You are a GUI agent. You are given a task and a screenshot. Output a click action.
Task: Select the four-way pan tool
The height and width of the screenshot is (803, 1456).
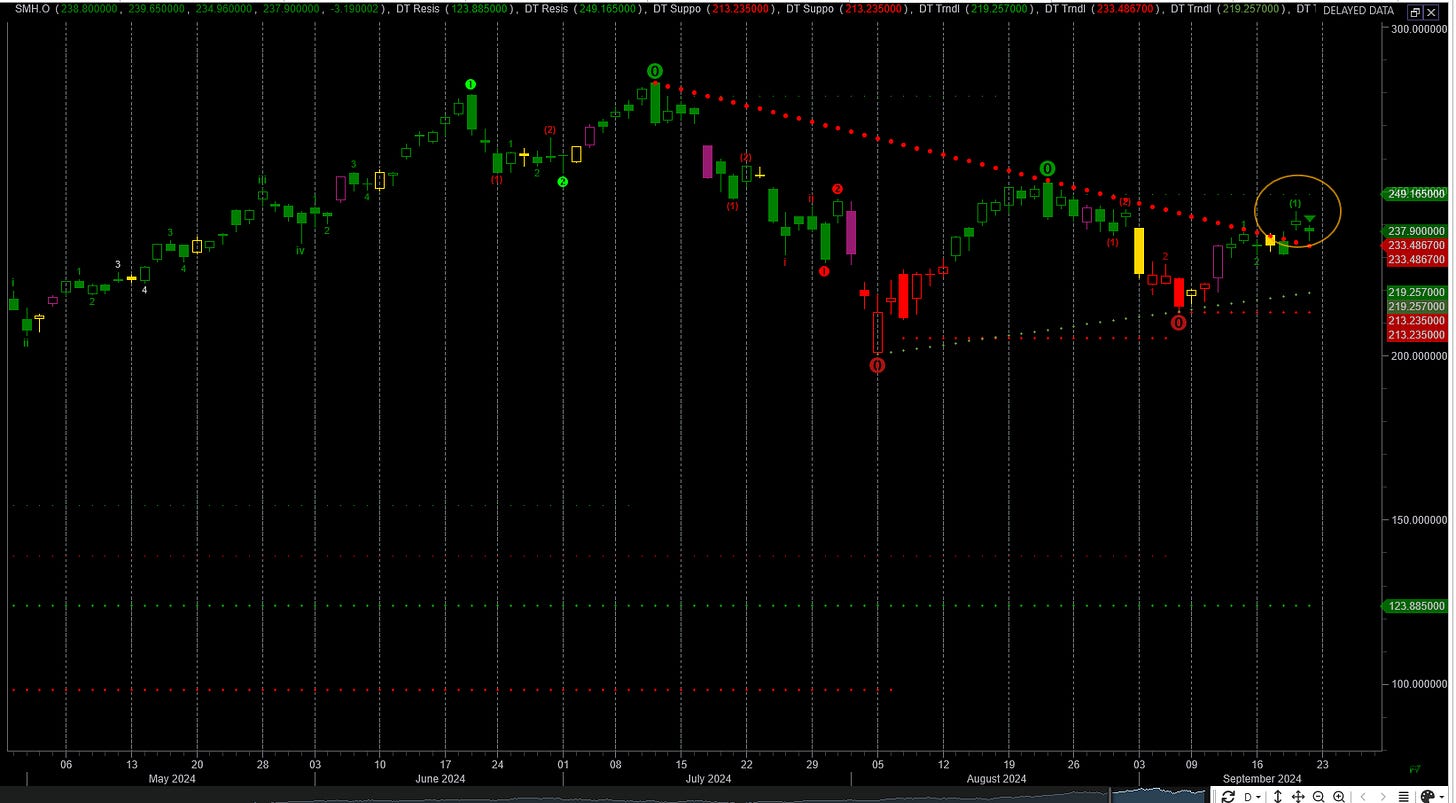pyautogui.click(x=1298, y=796)
